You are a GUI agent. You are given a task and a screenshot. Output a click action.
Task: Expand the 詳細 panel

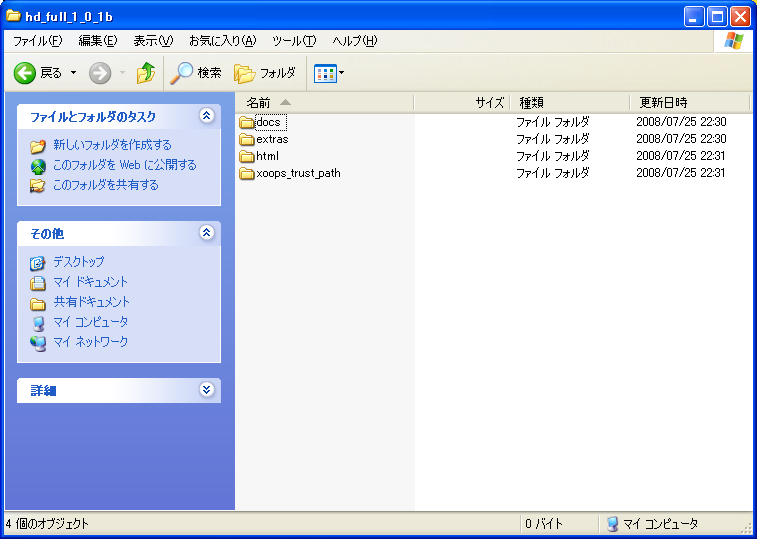[x=207, y=389]
